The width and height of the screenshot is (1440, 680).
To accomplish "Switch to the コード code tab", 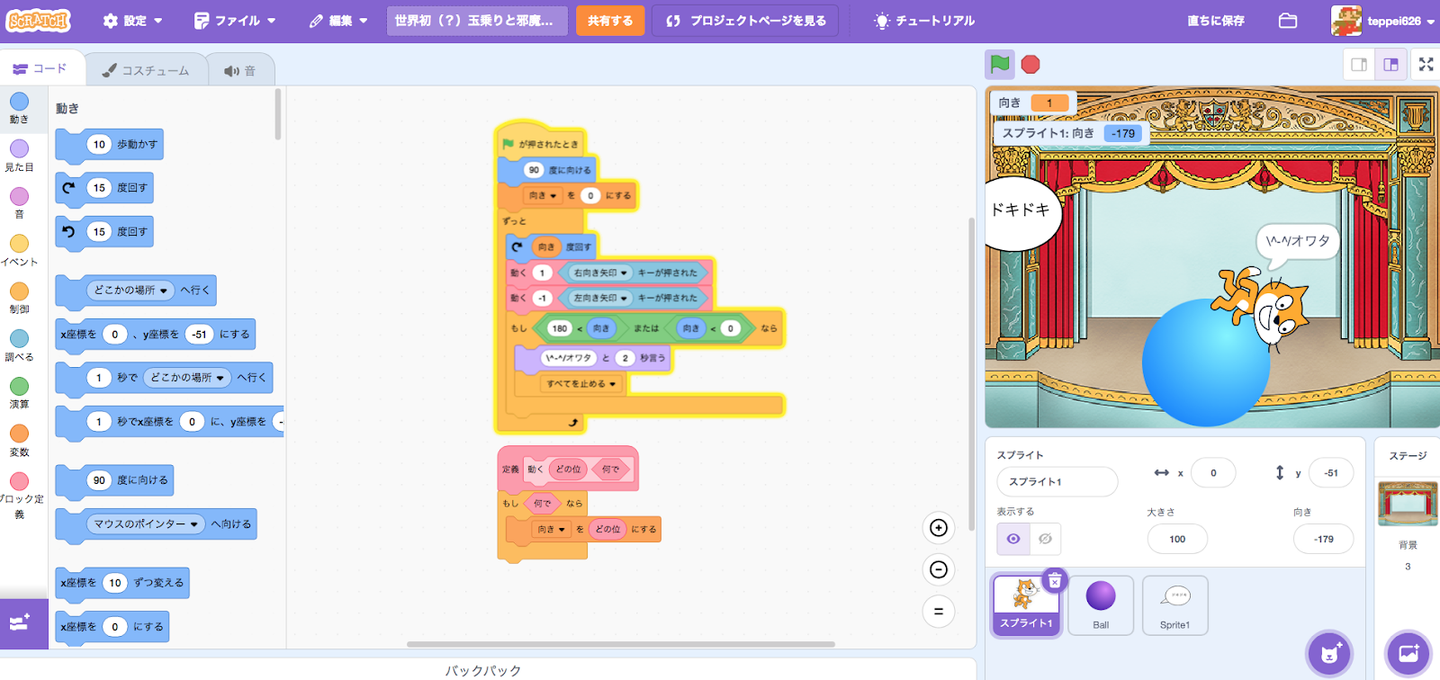I will pyautogui.click(x=40, y=69).
